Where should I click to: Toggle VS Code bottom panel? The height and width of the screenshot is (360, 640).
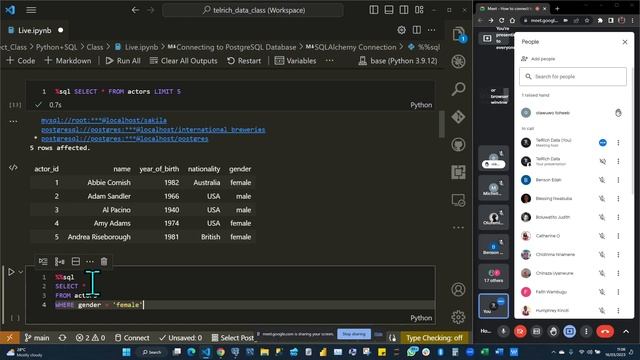pyautogui.click(x=389, y=10)
